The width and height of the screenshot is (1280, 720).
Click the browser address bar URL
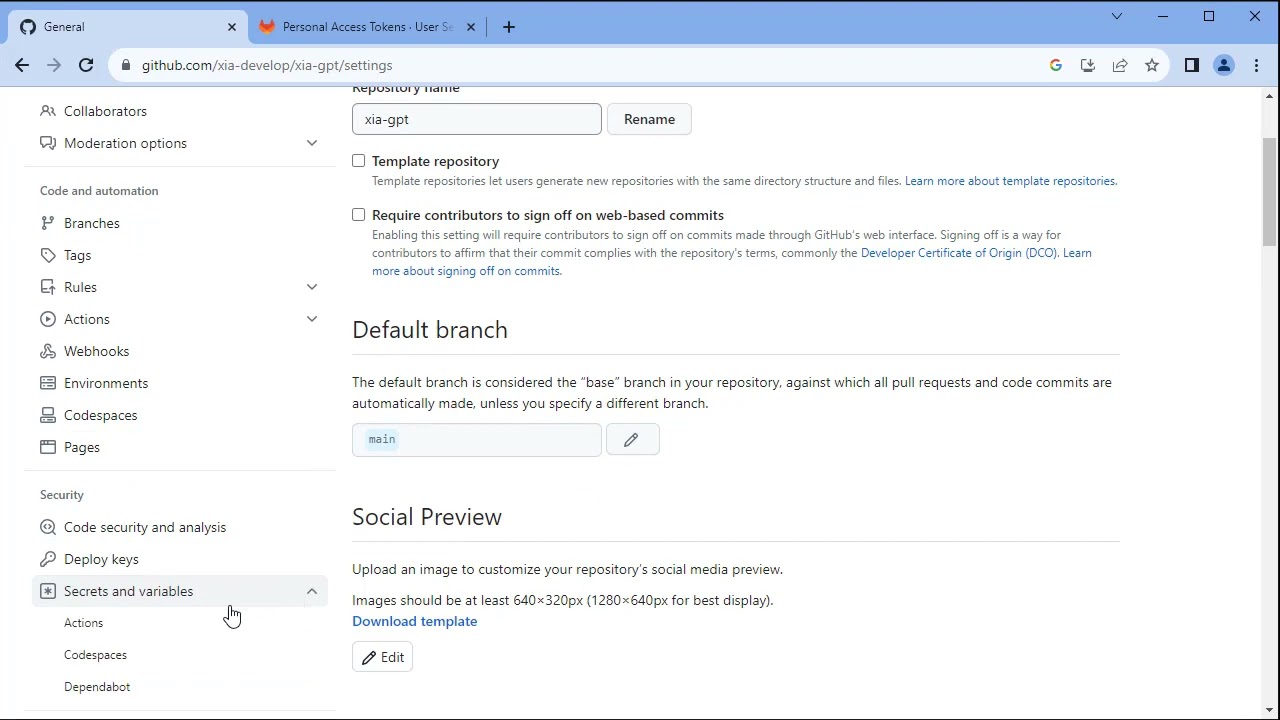coord(267,65)
